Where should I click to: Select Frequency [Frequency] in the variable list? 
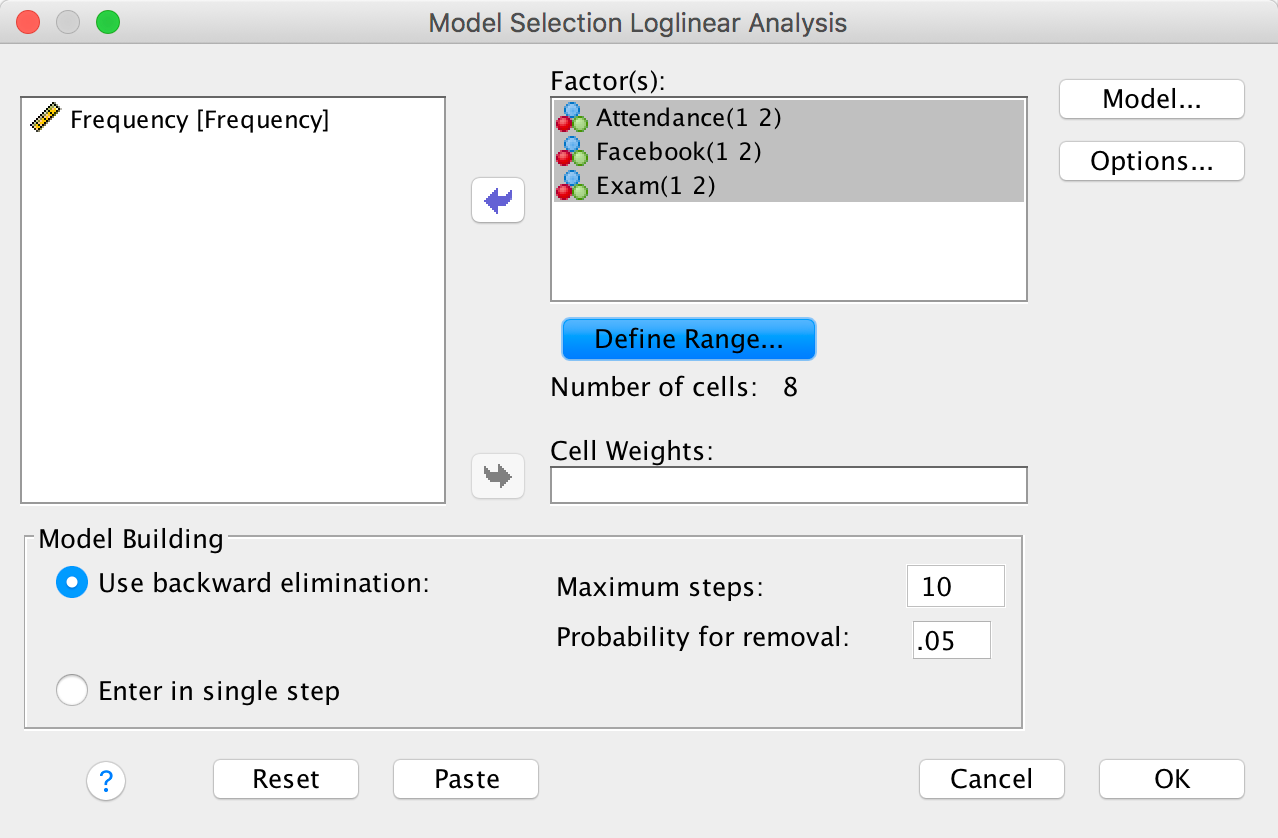[199, 120]
